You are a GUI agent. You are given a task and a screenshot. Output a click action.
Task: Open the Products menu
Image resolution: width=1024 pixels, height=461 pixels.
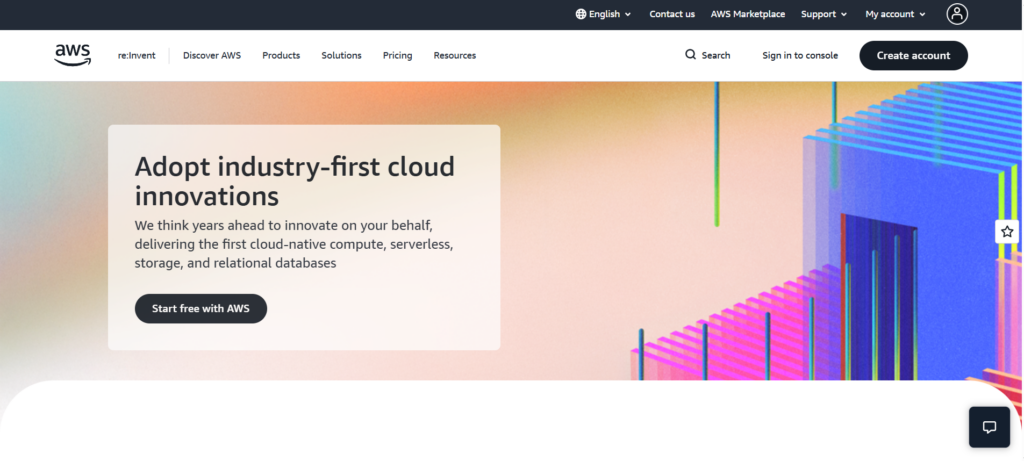click(281, 56)
